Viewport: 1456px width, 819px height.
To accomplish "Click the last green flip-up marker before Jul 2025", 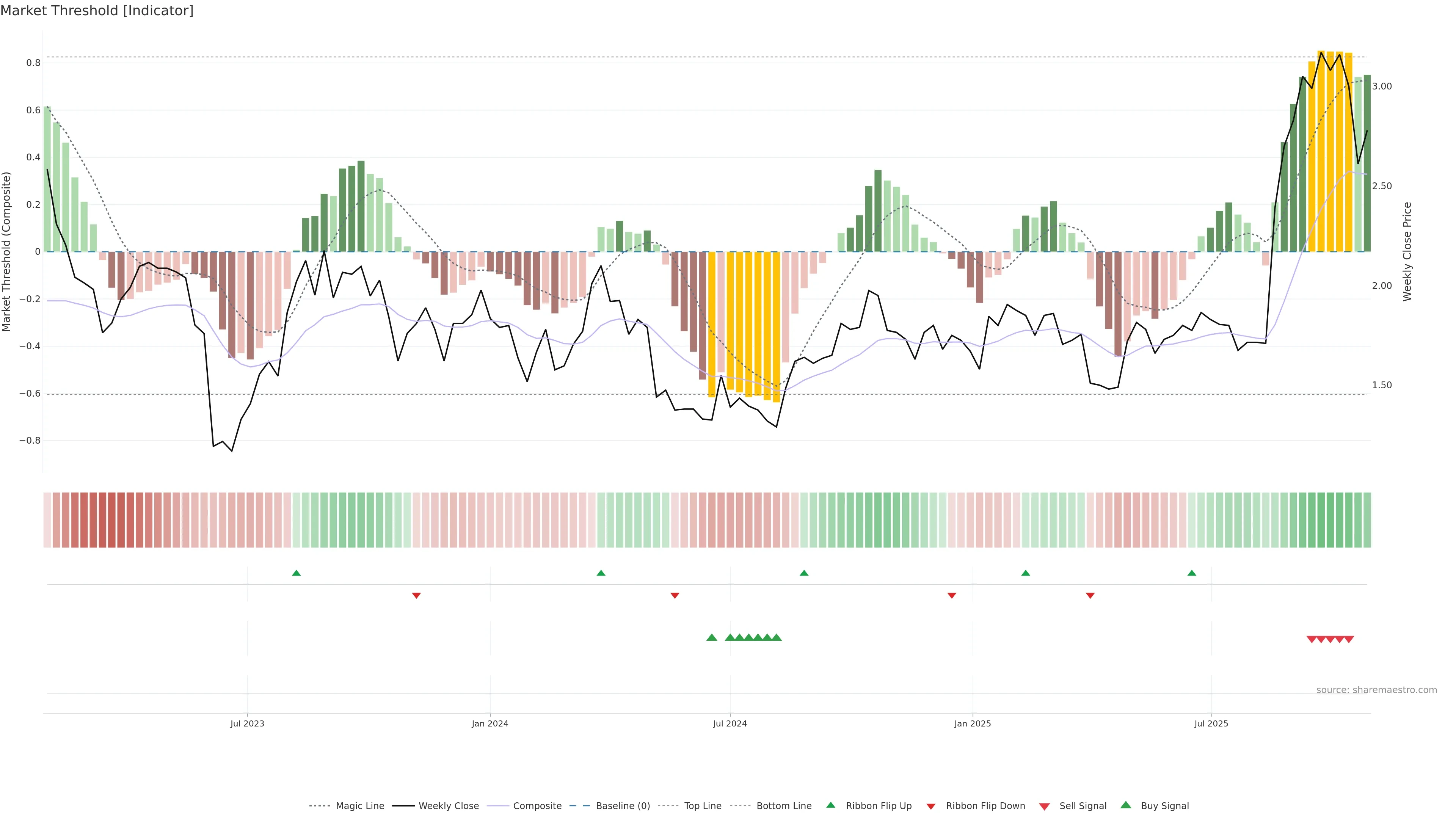I will click(x=1192, y=573).
